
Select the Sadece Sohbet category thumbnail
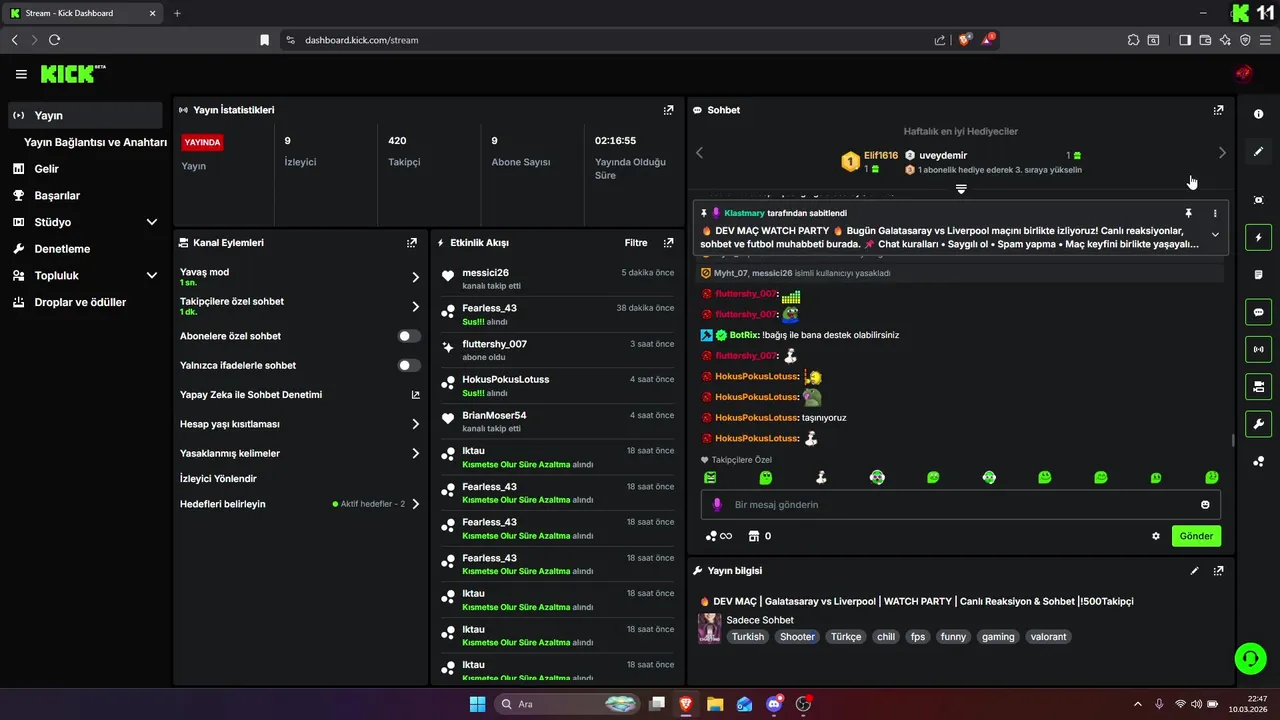(709, 628)
